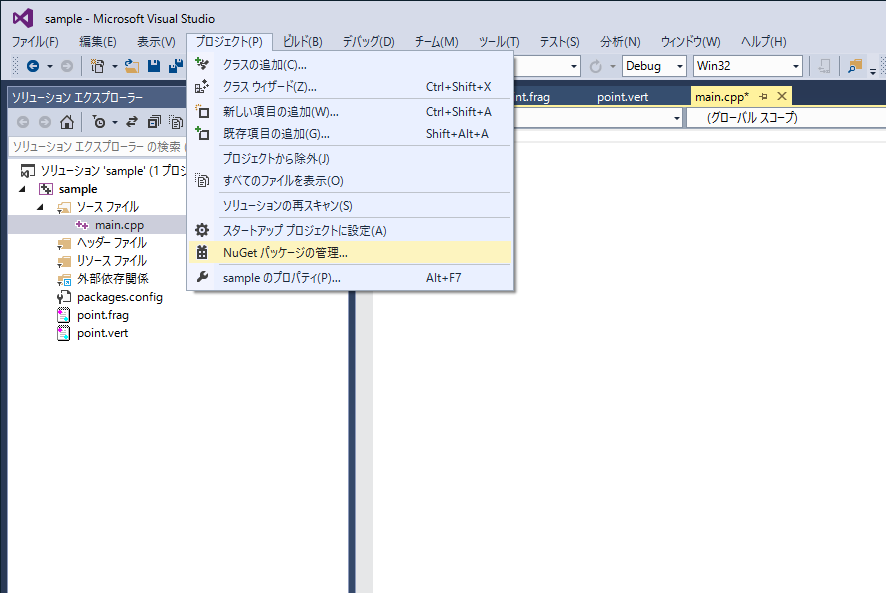
Task: Click the refresh icon beside Debug
Action: pyautogui.click(x=596, y=67)
